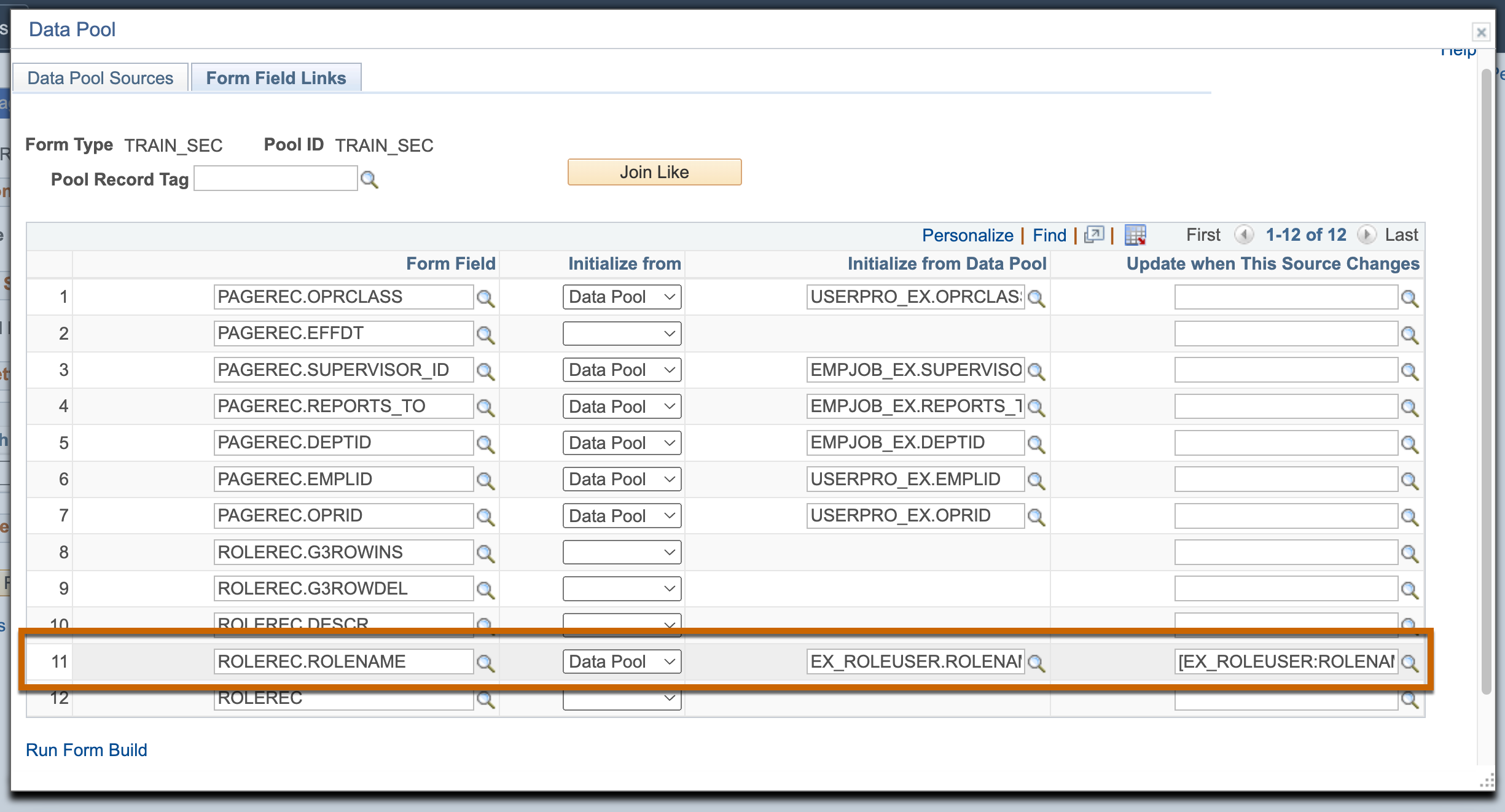
Task: Click the grid view toggle icon in toolbar
Action: pos(1139,234)
